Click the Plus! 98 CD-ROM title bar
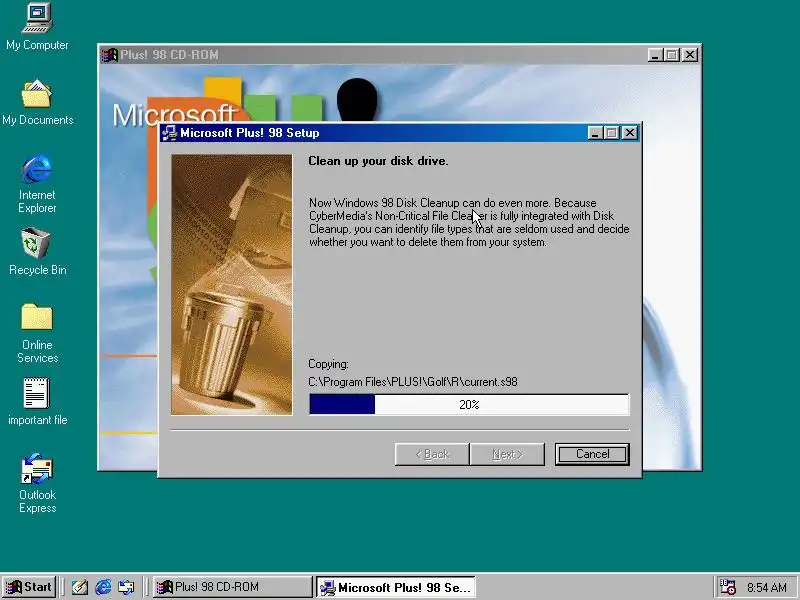The height and width of the screenshot is (600, 800). click(399, 55)
